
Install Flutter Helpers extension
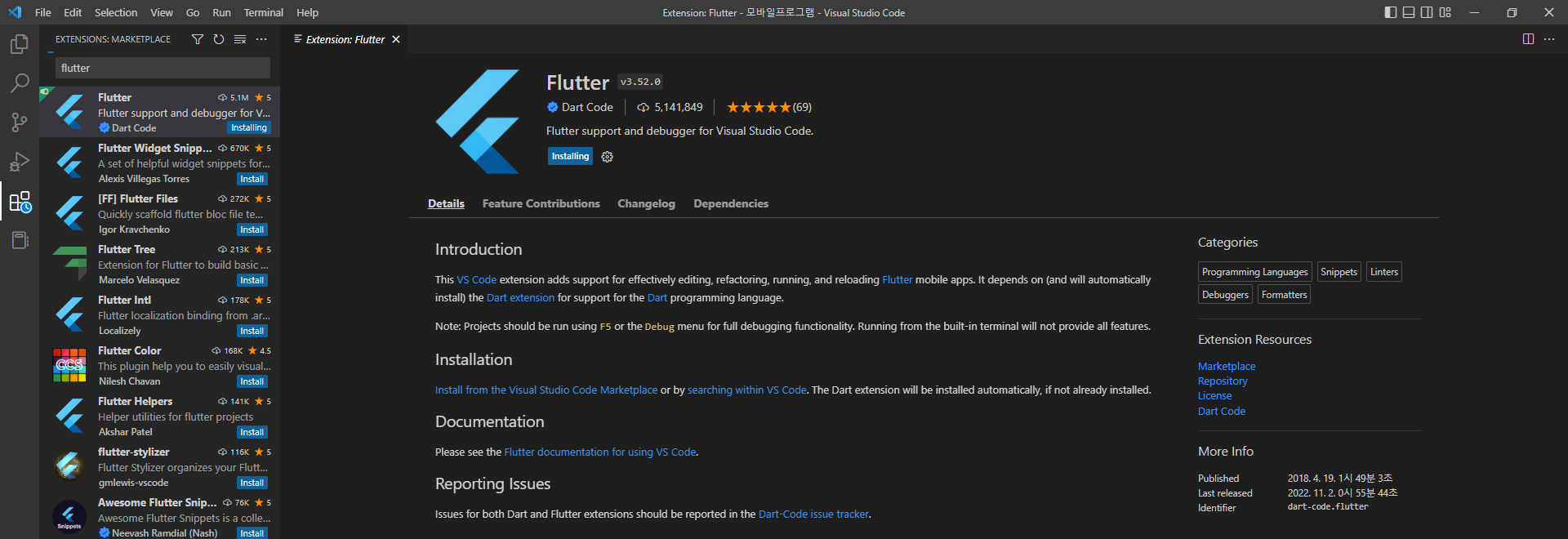tap(252, 432)
